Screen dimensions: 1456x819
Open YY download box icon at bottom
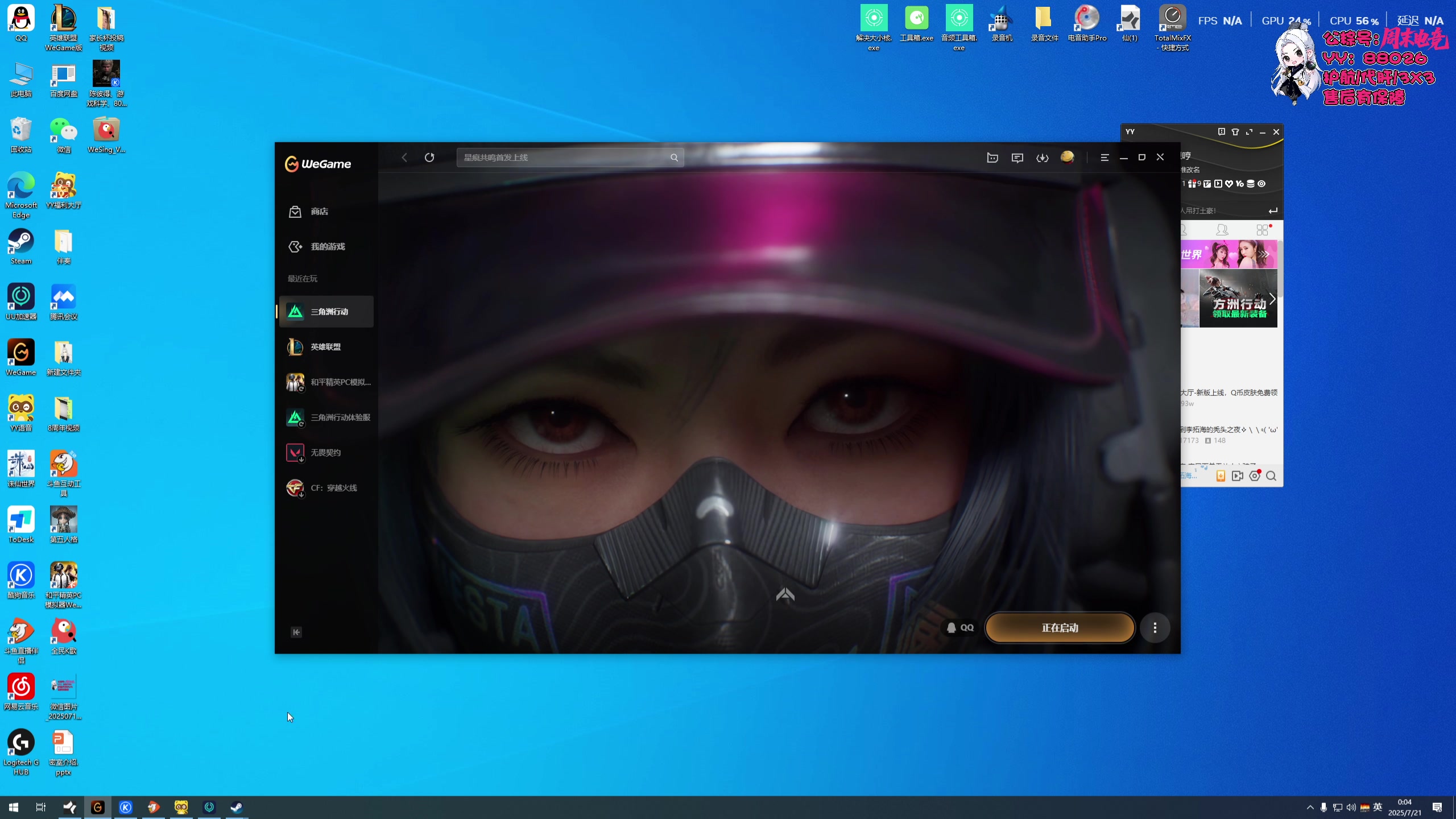tap(1221, 476)
